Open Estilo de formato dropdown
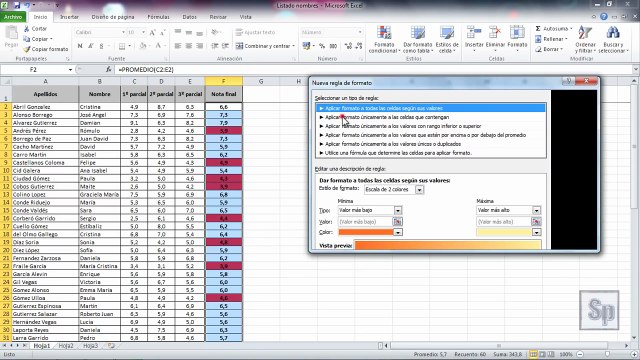 coord(419,189)
